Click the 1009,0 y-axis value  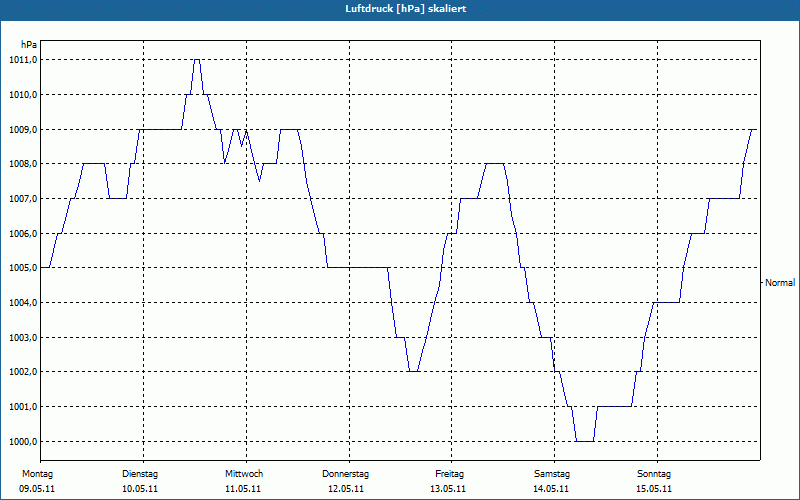point(23,130)
